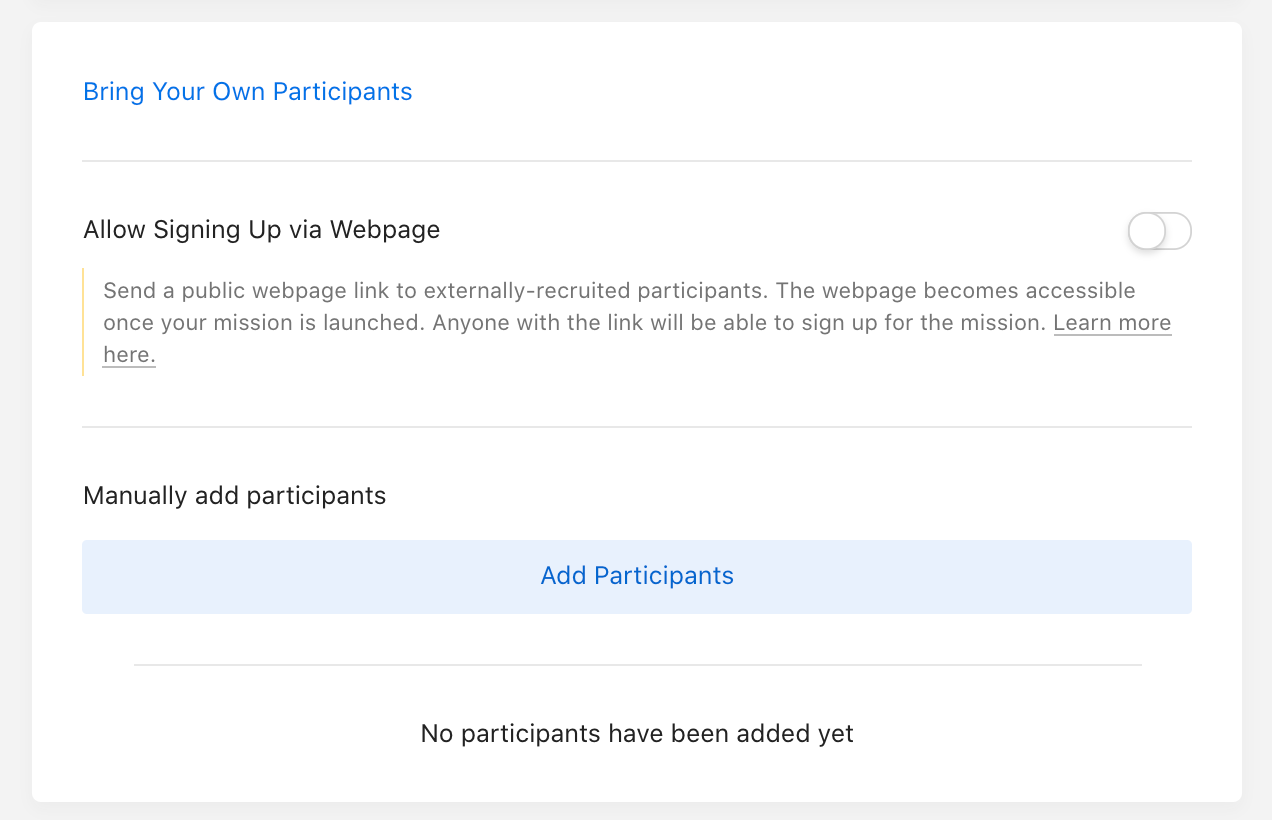
Task: Click the "Allow Signing Up via Webpage" label
Action: 261,230
